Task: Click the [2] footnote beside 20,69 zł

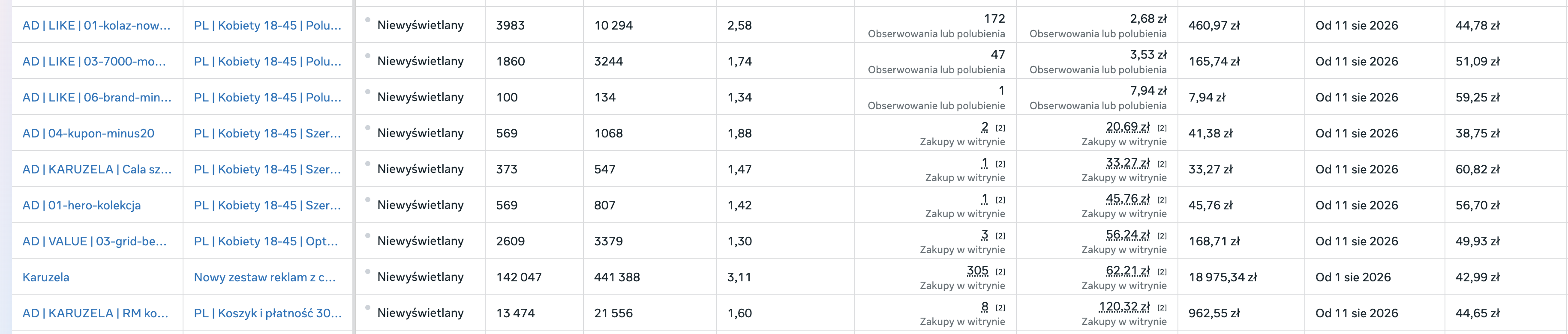Action: pos(1162,128)
